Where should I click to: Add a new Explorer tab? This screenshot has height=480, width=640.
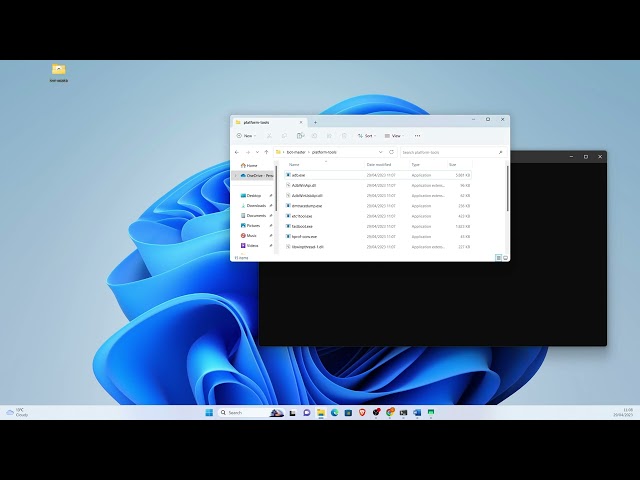click(x=315, y=122)
